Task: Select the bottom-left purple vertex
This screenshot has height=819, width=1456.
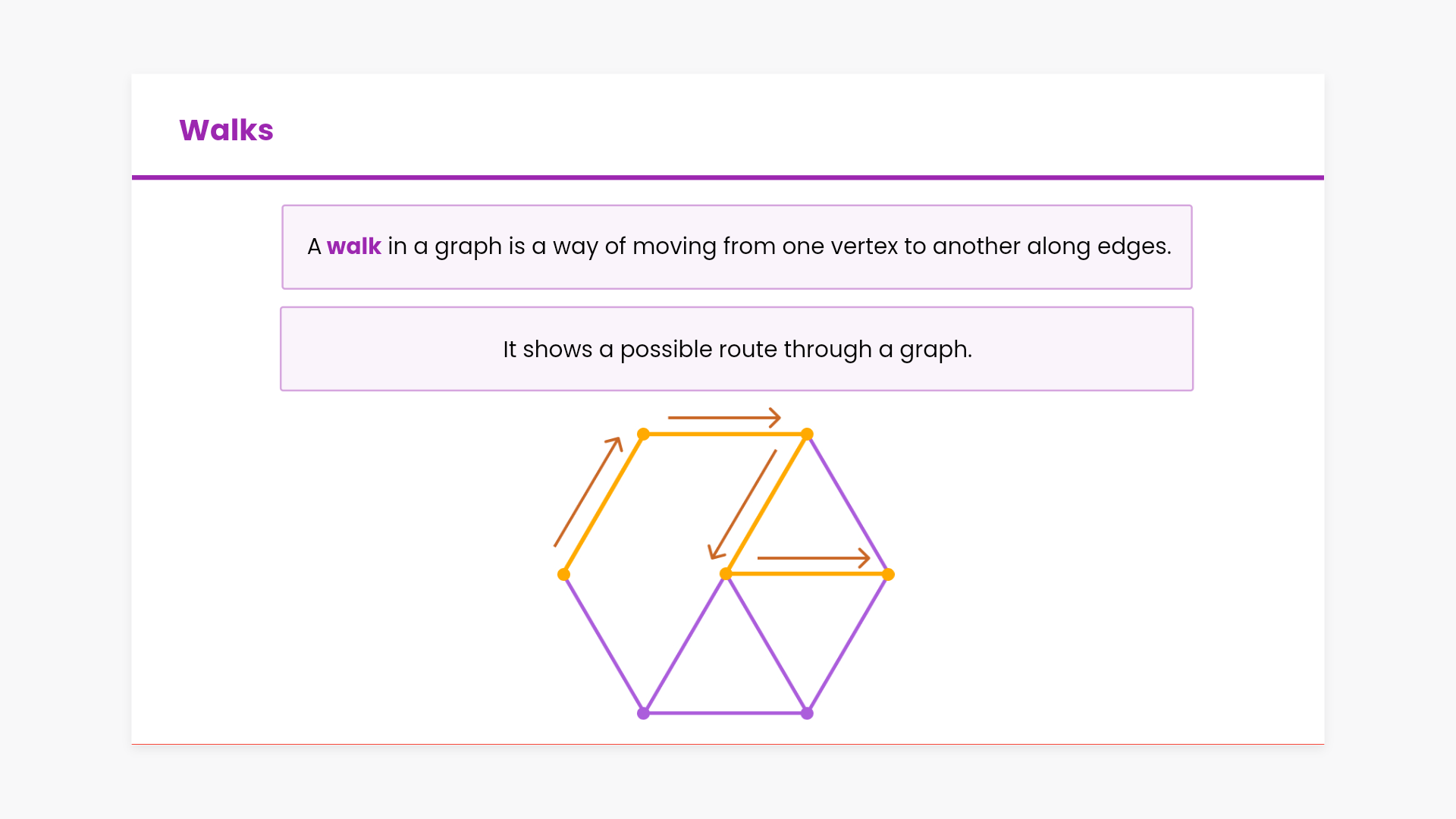Action: (x=643, y=713)
